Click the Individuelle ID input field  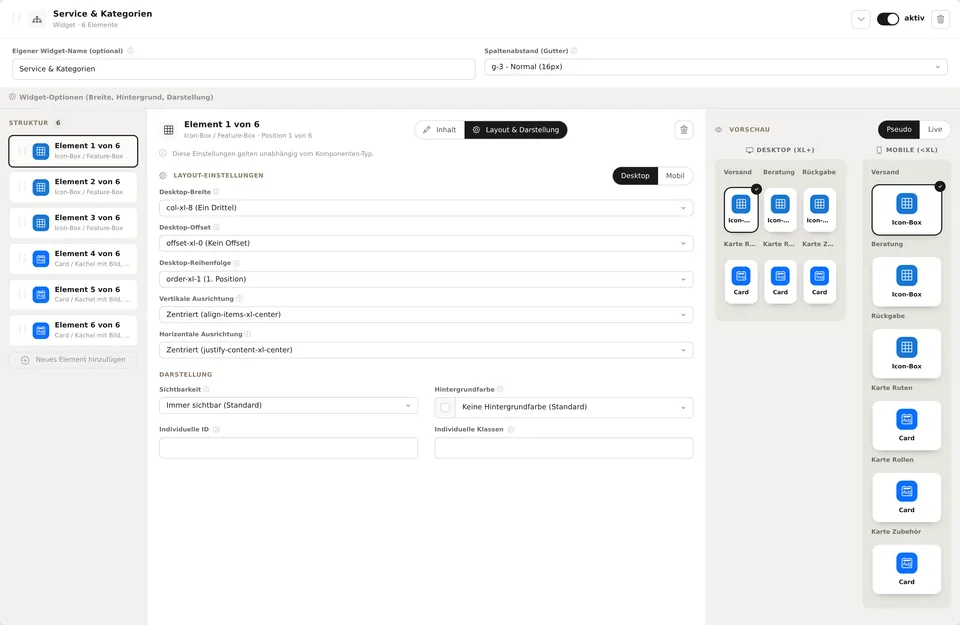tap(288, 448)
